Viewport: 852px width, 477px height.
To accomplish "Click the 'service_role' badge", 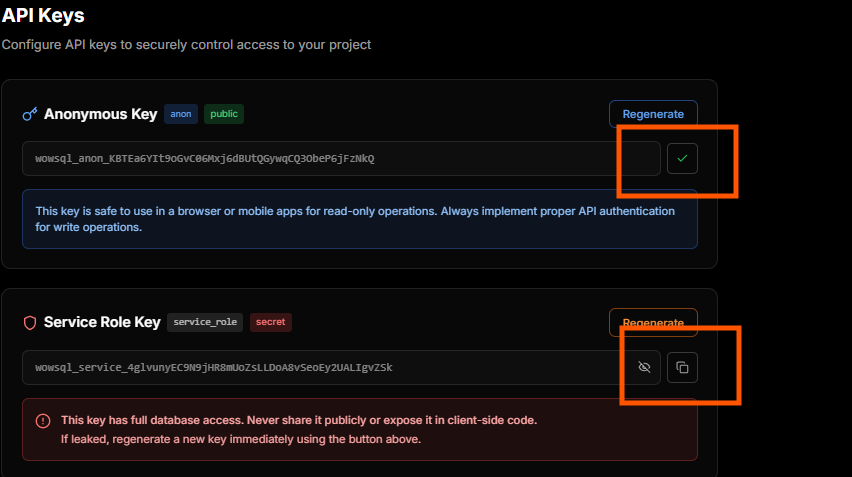I will [205, 322].
